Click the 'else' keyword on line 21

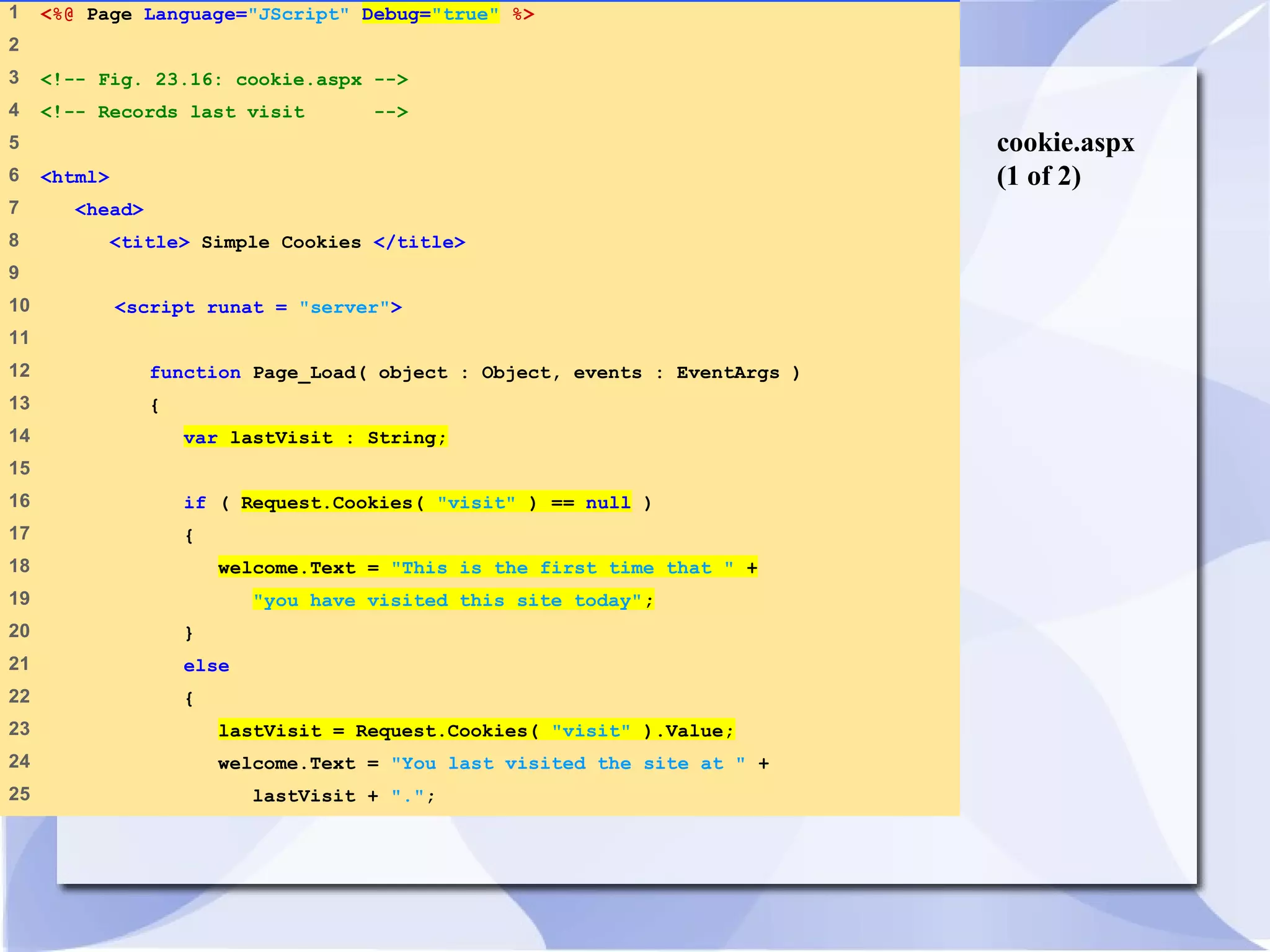206,666
